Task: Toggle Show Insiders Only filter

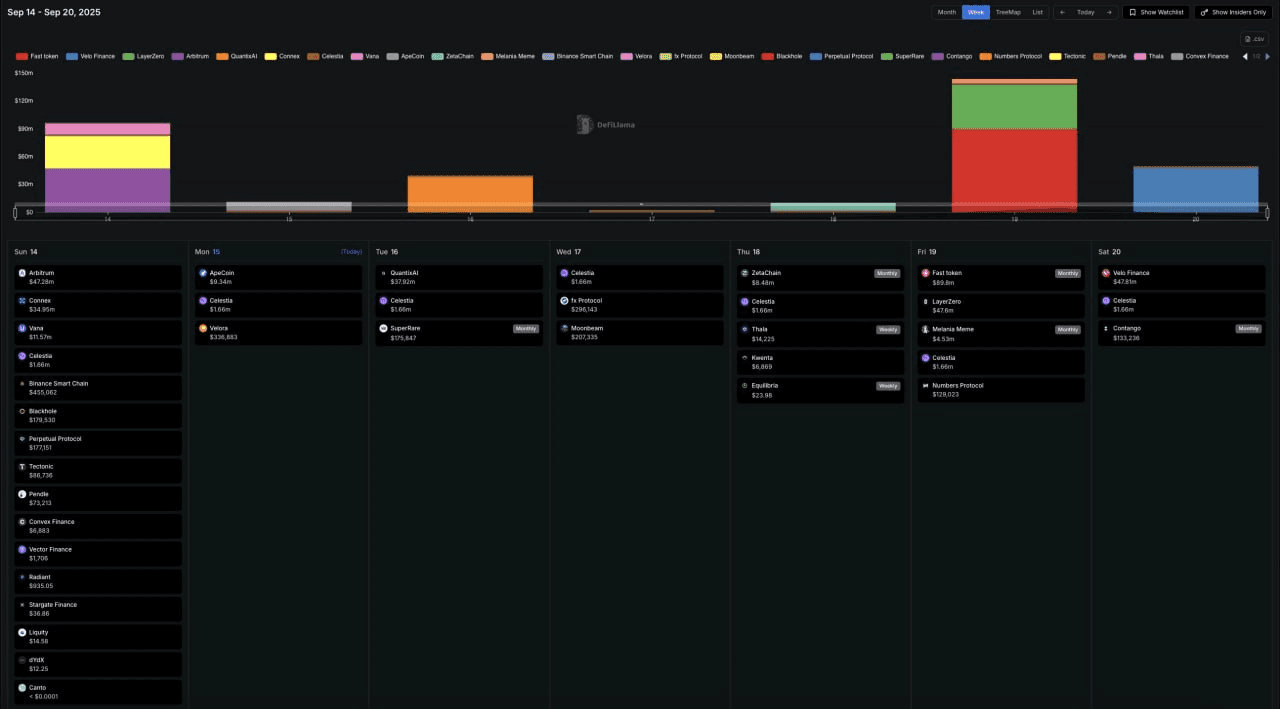Action: [1233, 12]
